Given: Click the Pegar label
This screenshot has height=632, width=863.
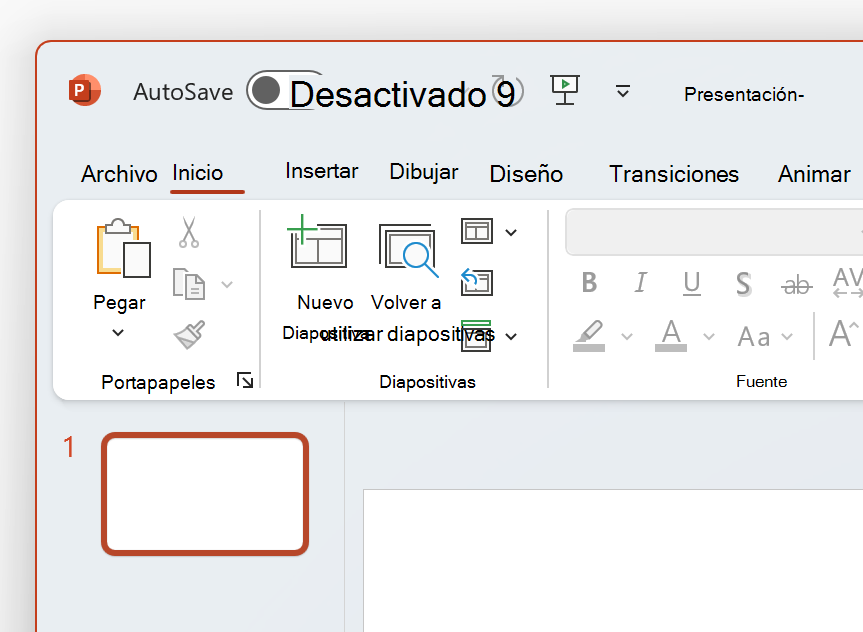Looking at the screenshot, I should tap(119, 303).
